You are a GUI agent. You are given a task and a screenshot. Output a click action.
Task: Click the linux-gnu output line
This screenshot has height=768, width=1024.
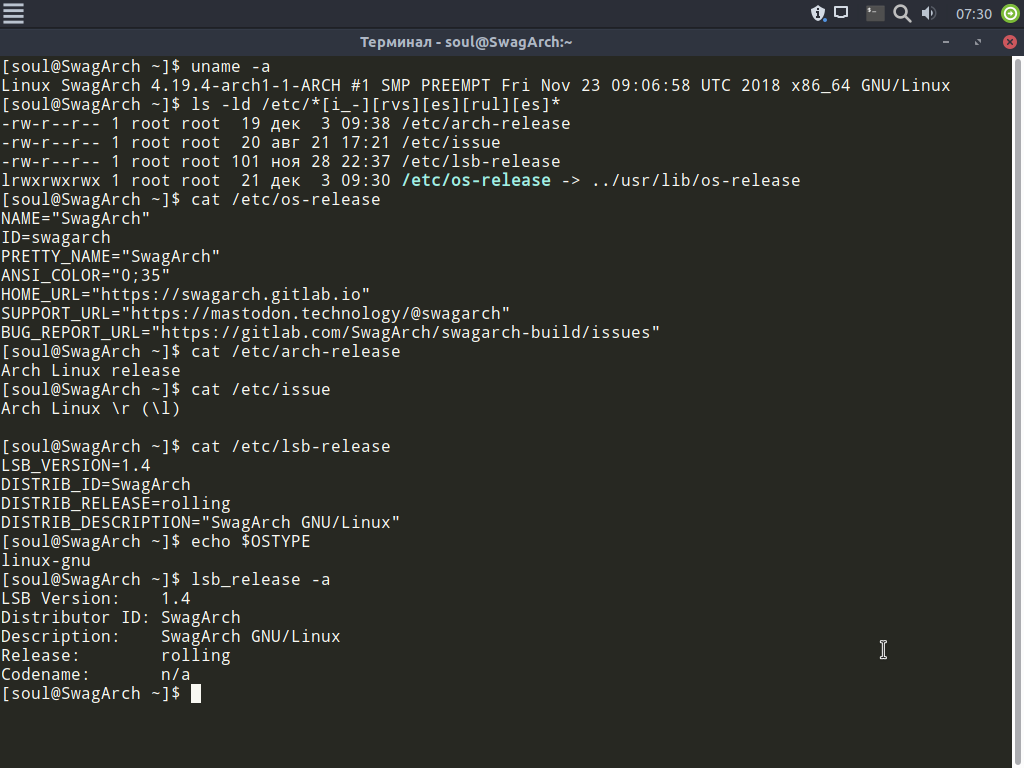click(x=46, y=560)
